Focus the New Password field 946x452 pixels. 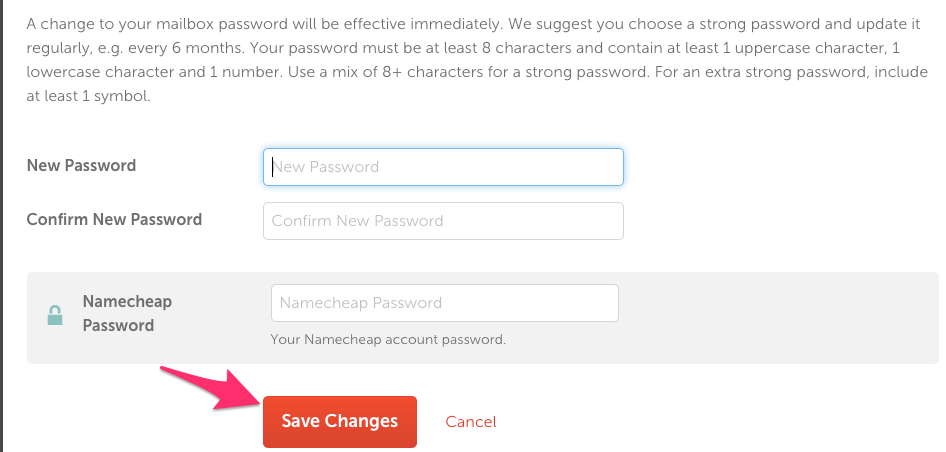(x=443, y=167)
